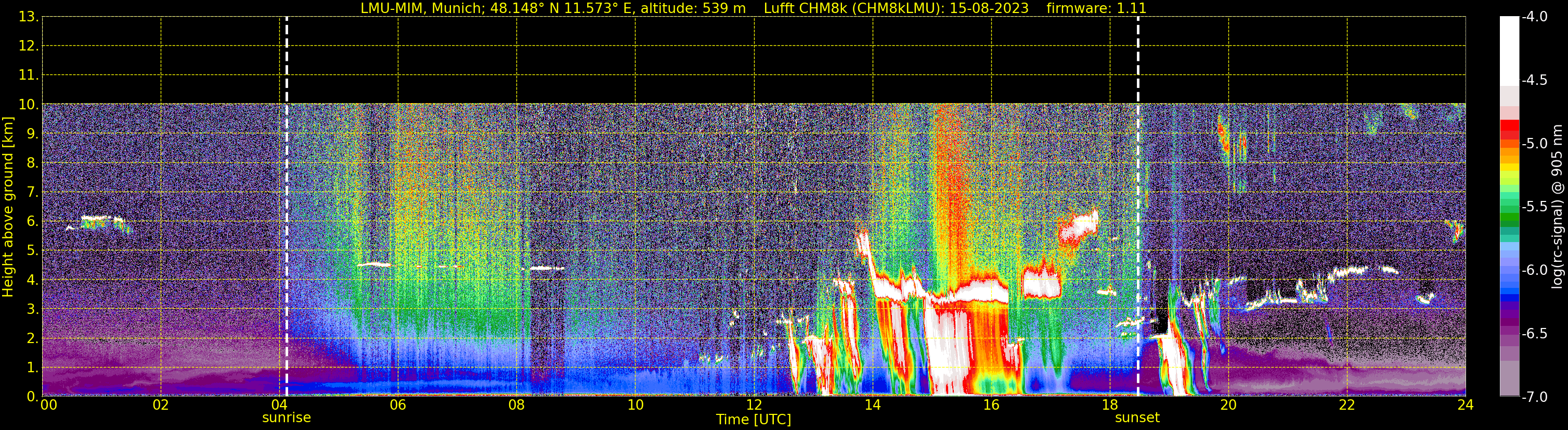Image resolution: width=1568 pixels, height=430 pixels.
Task: Click the white dashed sunset marker line
Action: pos(1138,207)
